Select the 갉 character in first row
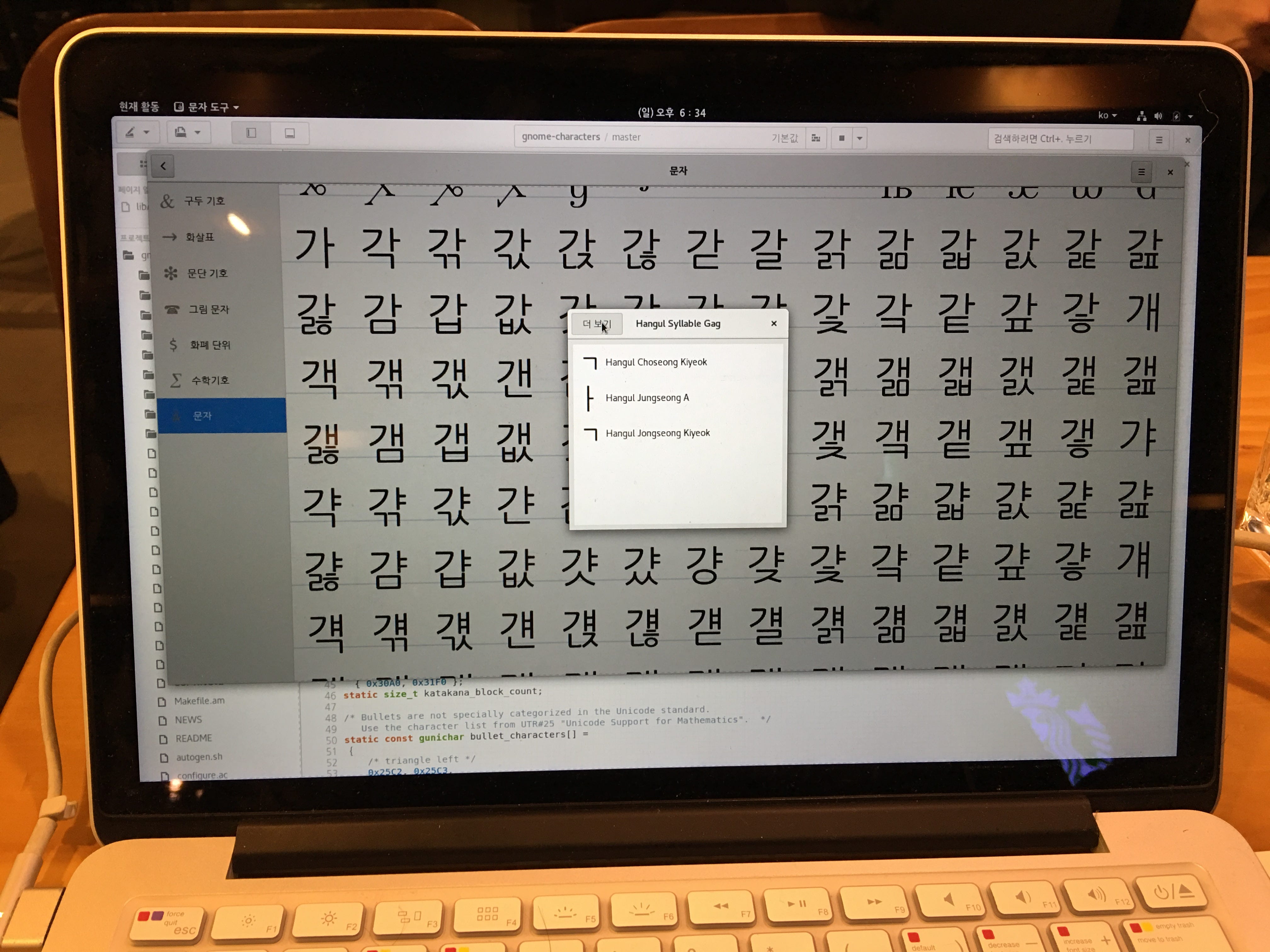 point(832,250)
